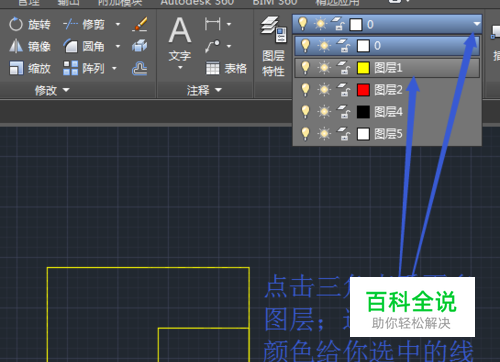Screen dimensions: 500x362
Task: Click the yellow color swatch of 图层1
Action: pos(363,68)
